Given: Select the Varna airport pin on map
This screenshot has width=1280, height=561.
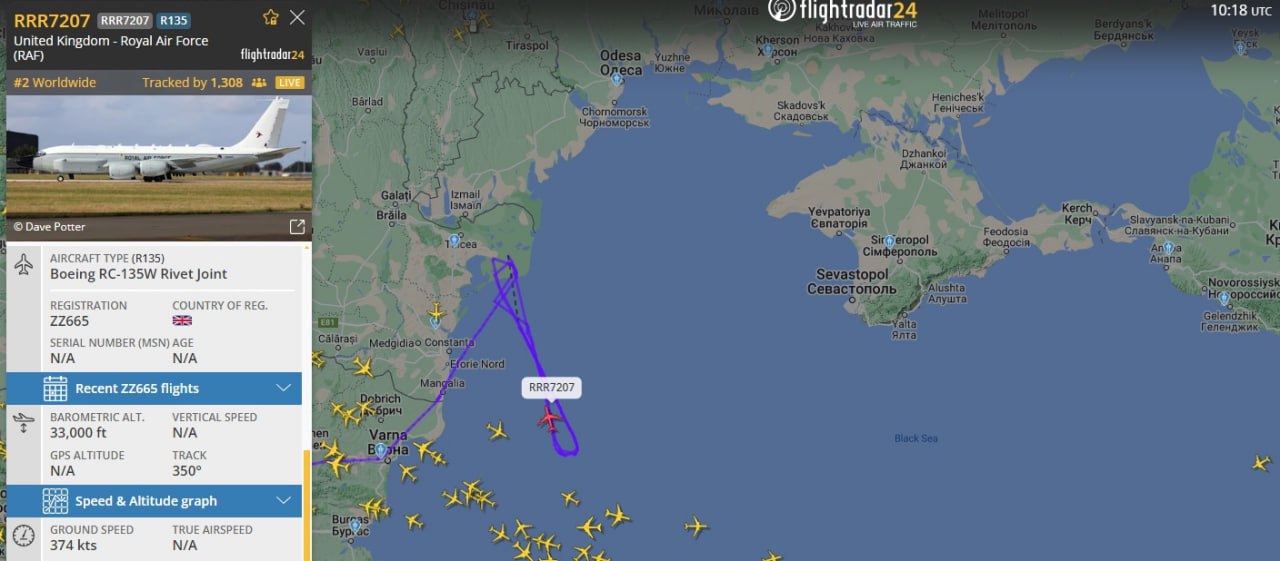Looking at the screenshot, I should tap(381, 450).
